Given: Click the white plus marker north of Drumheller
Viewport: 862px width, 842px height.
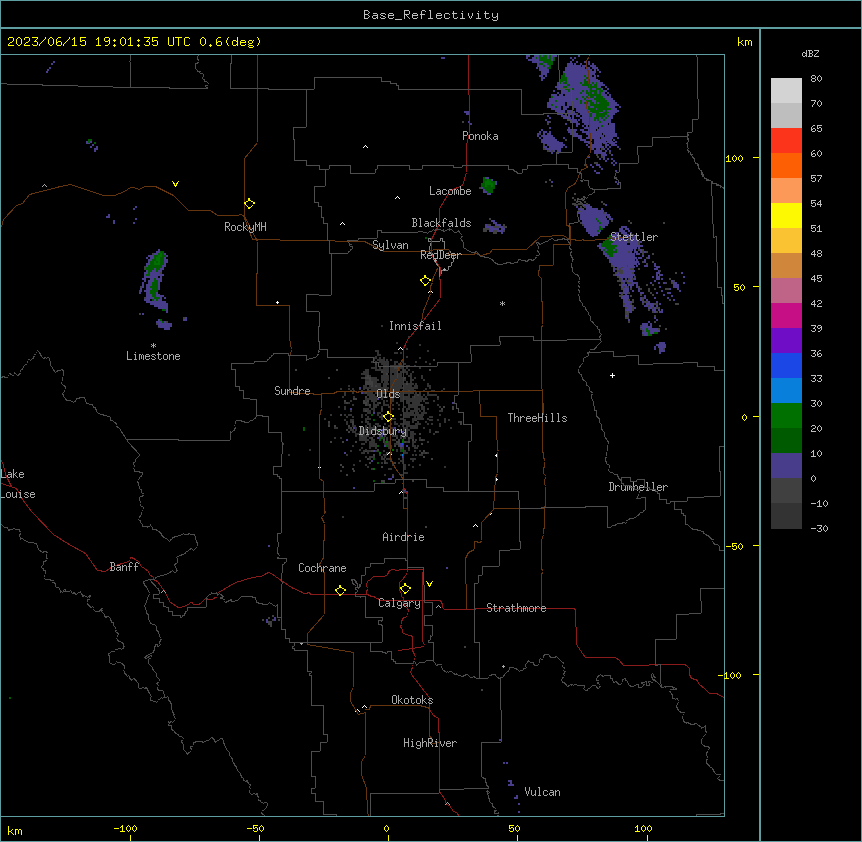Looking at the screenshot, I should 612,375.
